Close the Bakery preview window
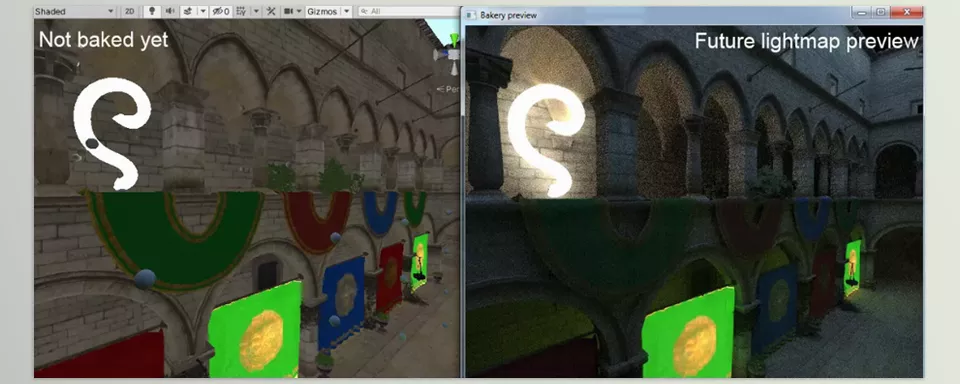 [907, 12]
